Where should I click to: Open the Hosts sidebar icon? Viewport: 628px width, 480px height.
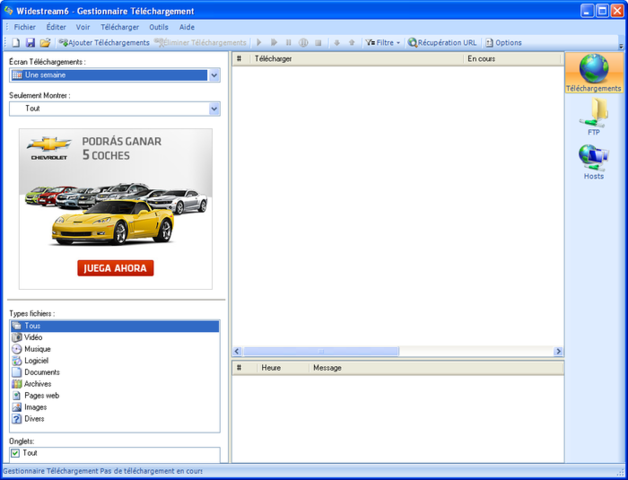click(x=593, y=159)
